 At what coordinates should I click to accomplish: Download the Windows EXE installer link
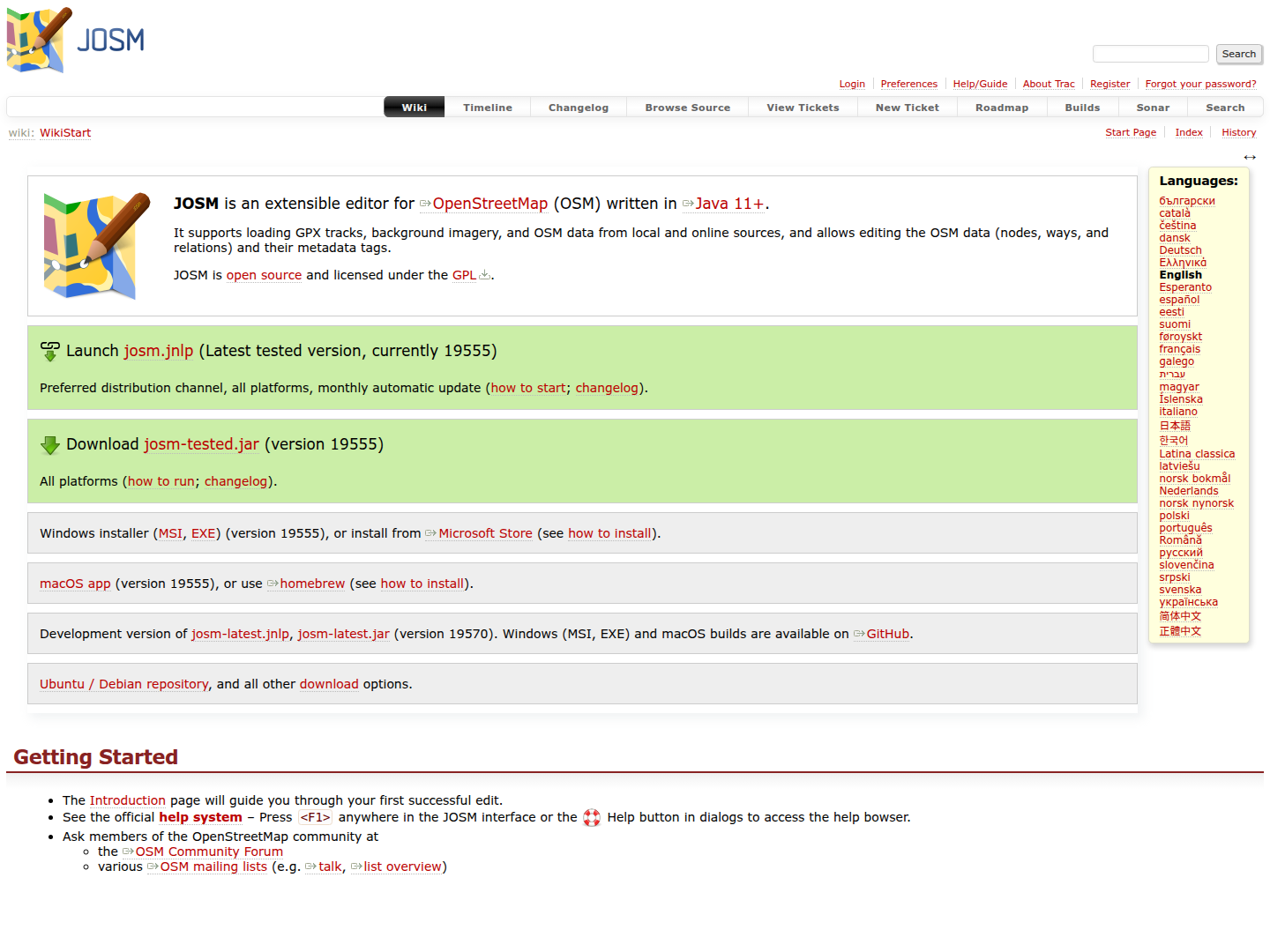click(204, 533)
